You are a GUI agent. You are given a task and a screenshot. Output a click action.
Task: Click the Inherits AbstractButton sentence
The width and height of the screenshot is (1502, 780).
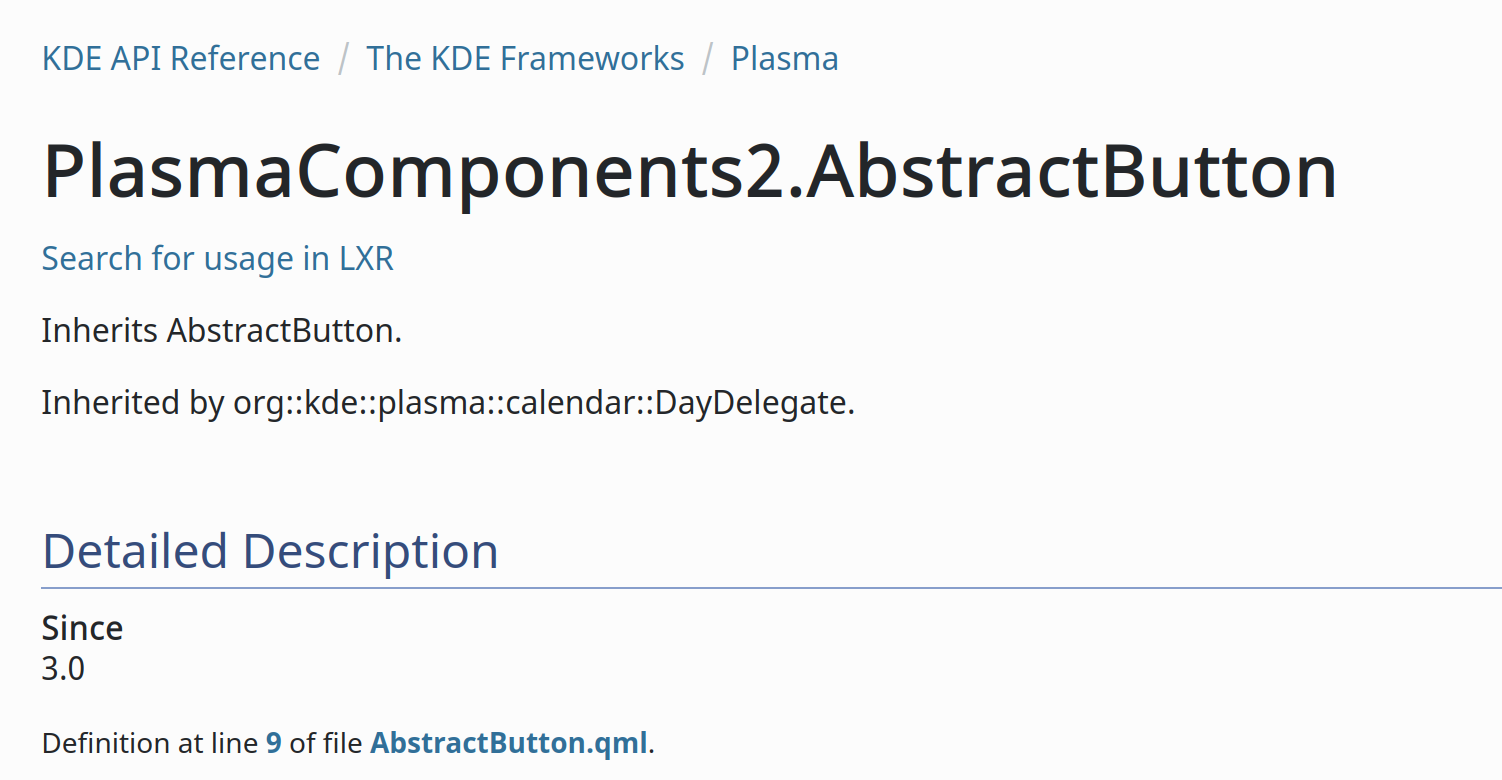(x=222, y=330)
